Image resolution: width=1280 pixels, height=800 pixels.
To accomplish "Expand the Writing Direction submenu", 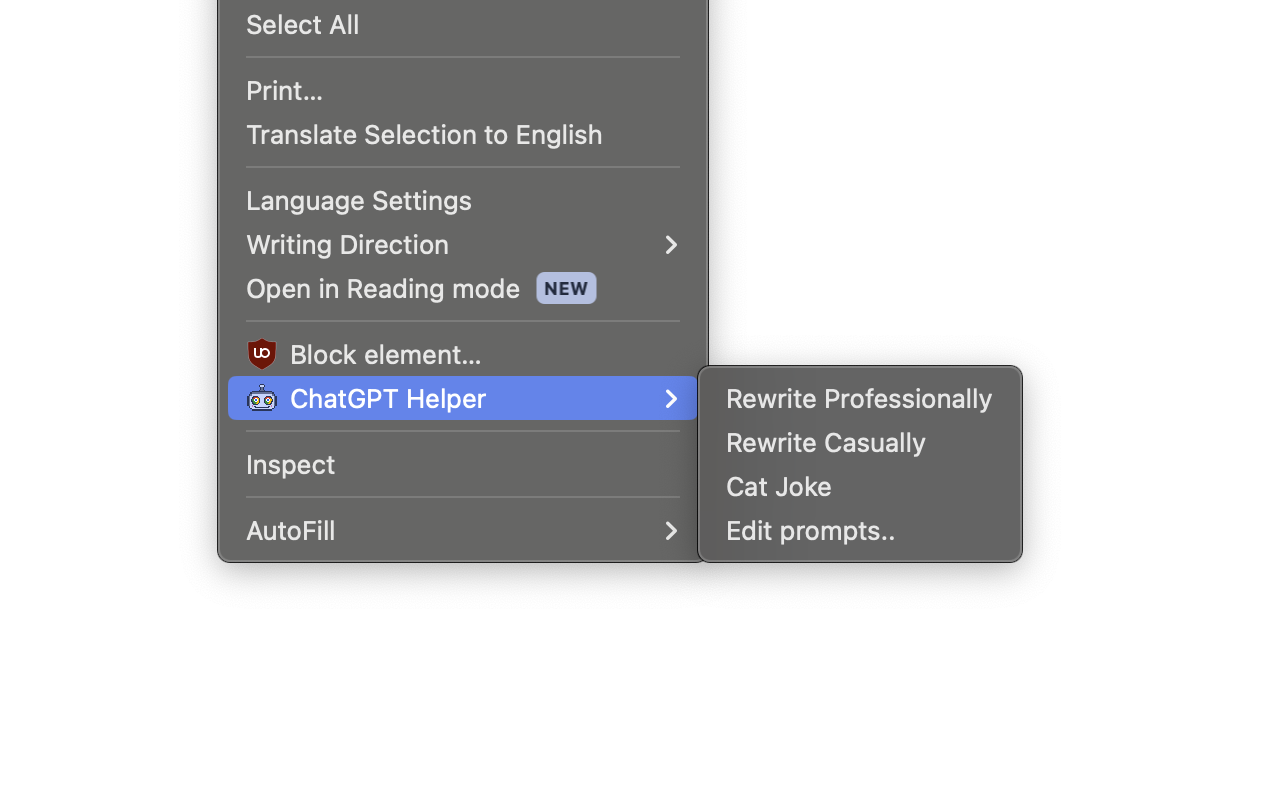I will [x=670, y=245].
